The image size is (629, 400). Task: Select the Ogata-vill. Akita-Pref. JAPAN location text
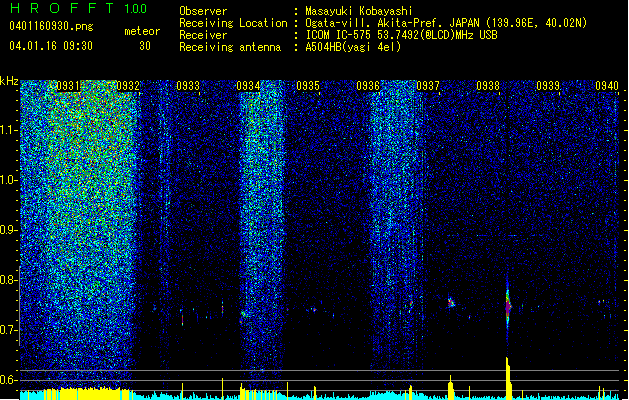(391, 23)
